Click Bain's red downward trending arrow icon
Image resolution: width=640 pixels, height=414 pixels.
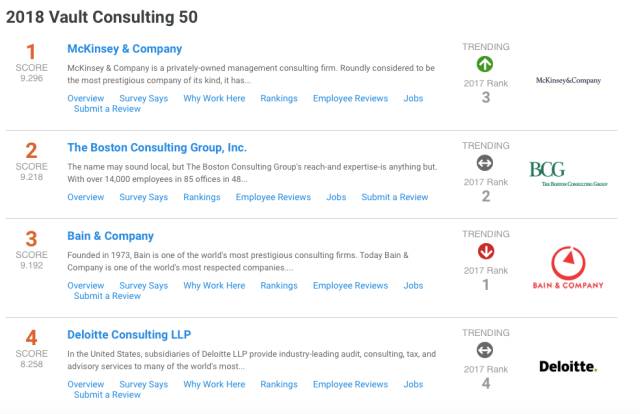tap(485, 251)
